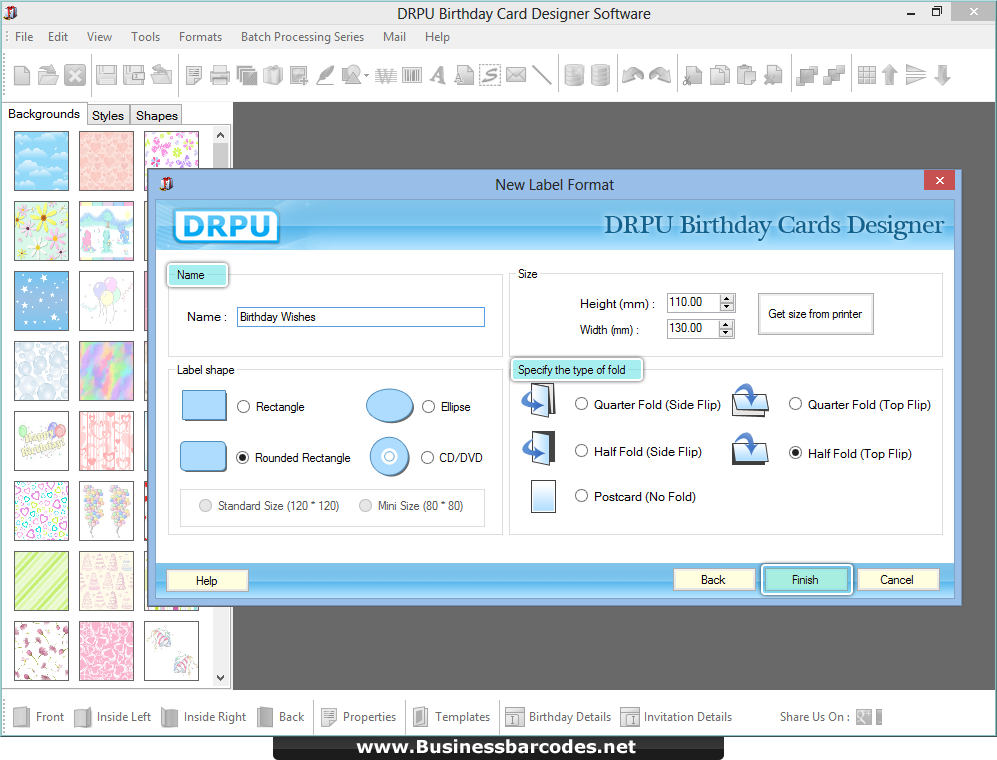This screenshot has height=760, width=997.
Task: Select the blue clouds background thumbnail
Action: pos(41,161)
